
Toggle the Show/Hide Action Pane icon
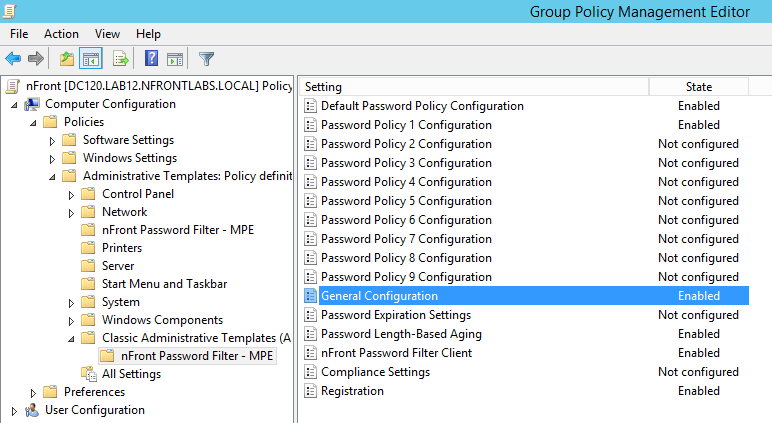tap(175, 59)
